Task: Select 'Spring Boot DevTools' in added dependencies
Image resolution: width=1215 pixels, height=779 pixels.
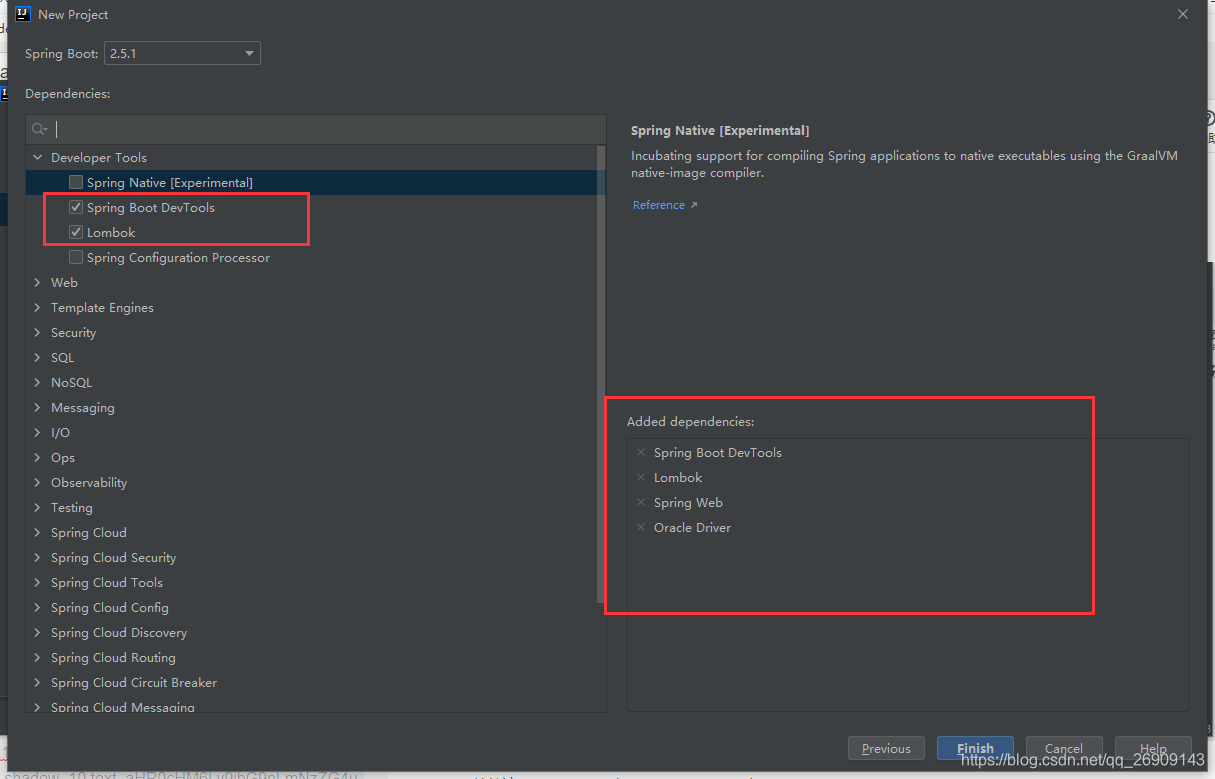Action: [718, 453]
